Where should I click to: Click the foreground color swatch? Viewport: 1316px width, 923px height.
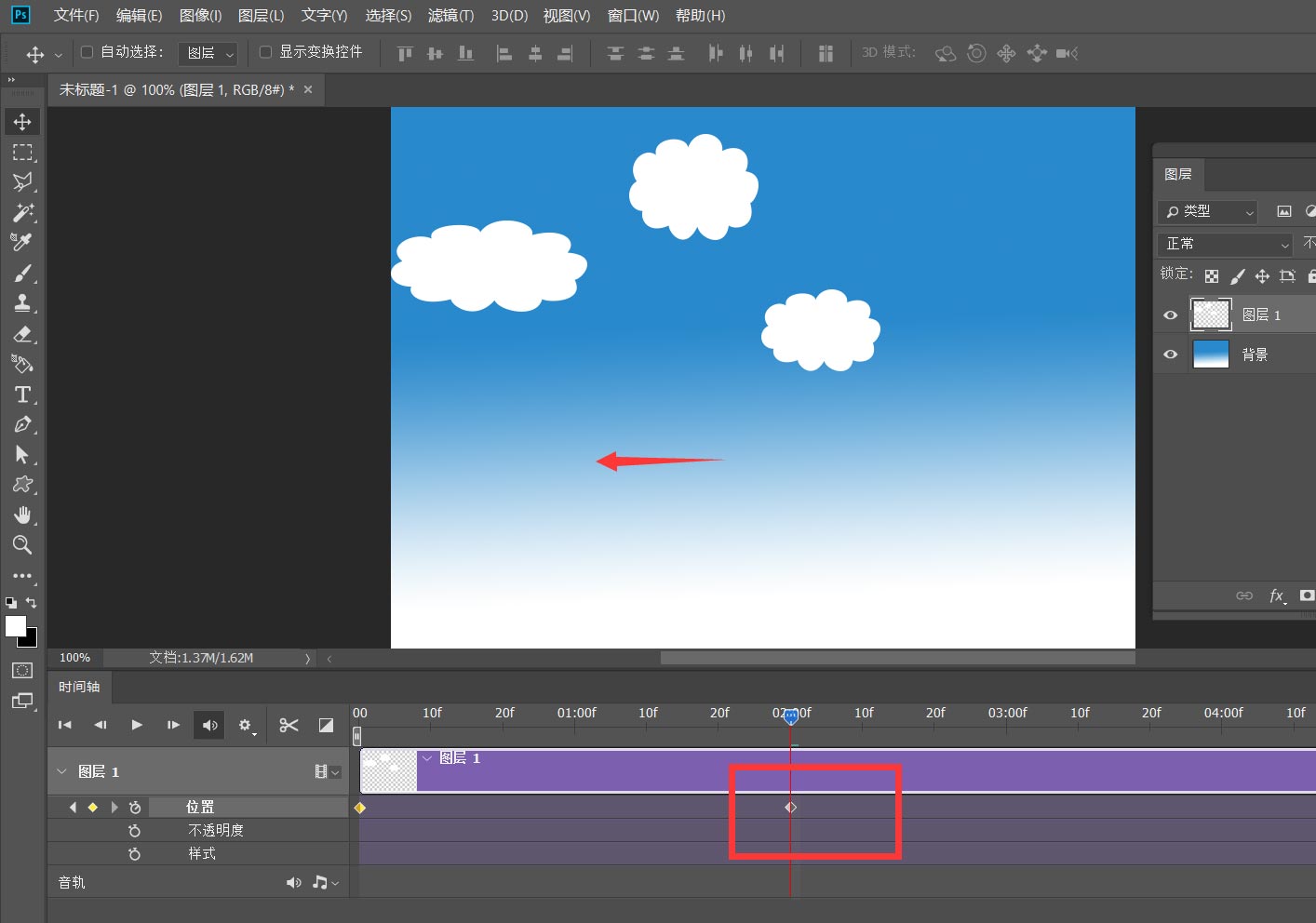(16, 626)
